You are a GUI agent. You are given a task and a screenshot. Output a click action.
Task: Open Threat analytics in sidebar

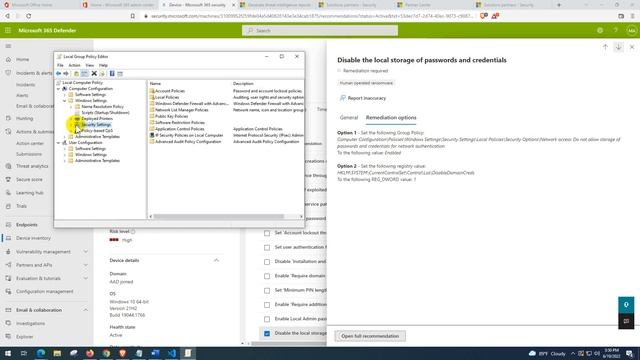[32, 166]
